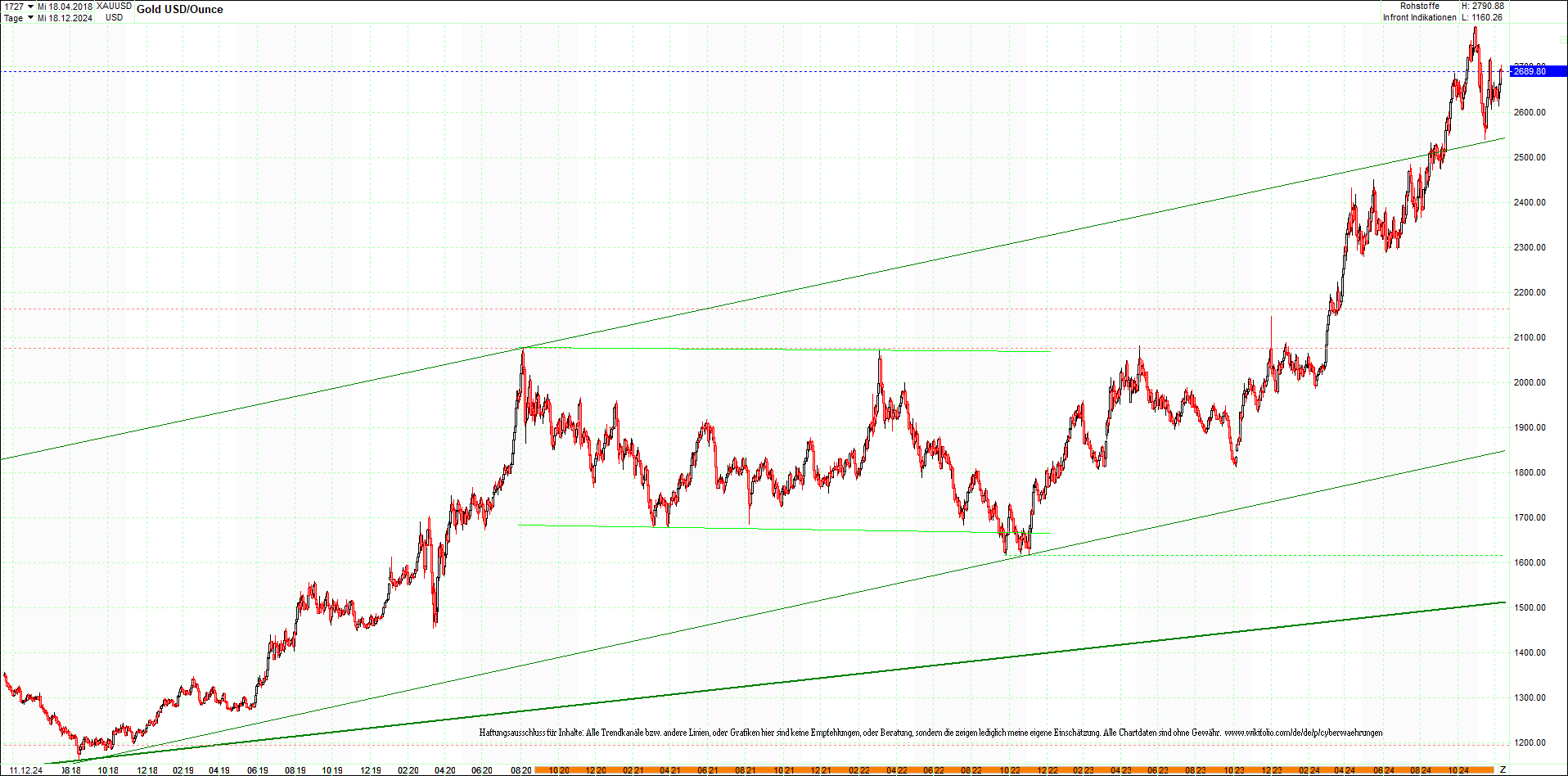The width and height of the screenshot is (1568, 776).
Task: Select the end date 'Mi 18.12.2024'
Action: pyautogui.click(x=64, y=18)
